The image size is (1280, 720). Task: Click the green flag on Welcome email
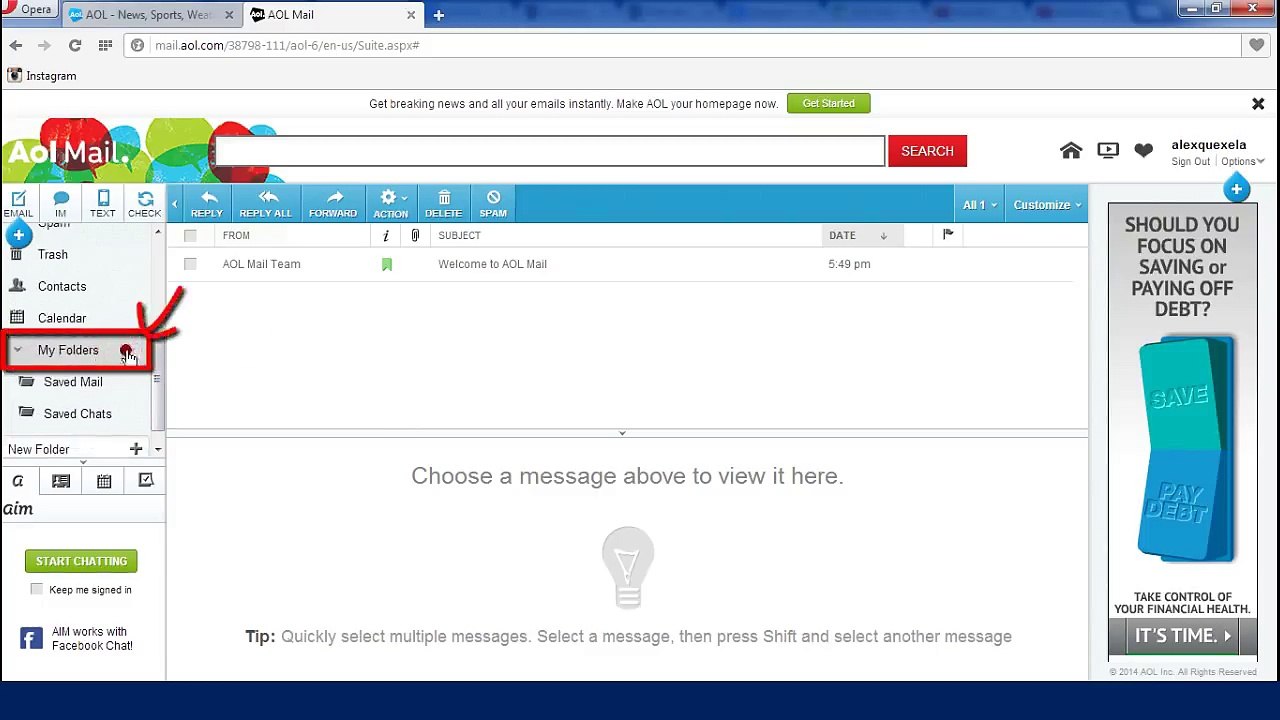(x=387, y=265)
